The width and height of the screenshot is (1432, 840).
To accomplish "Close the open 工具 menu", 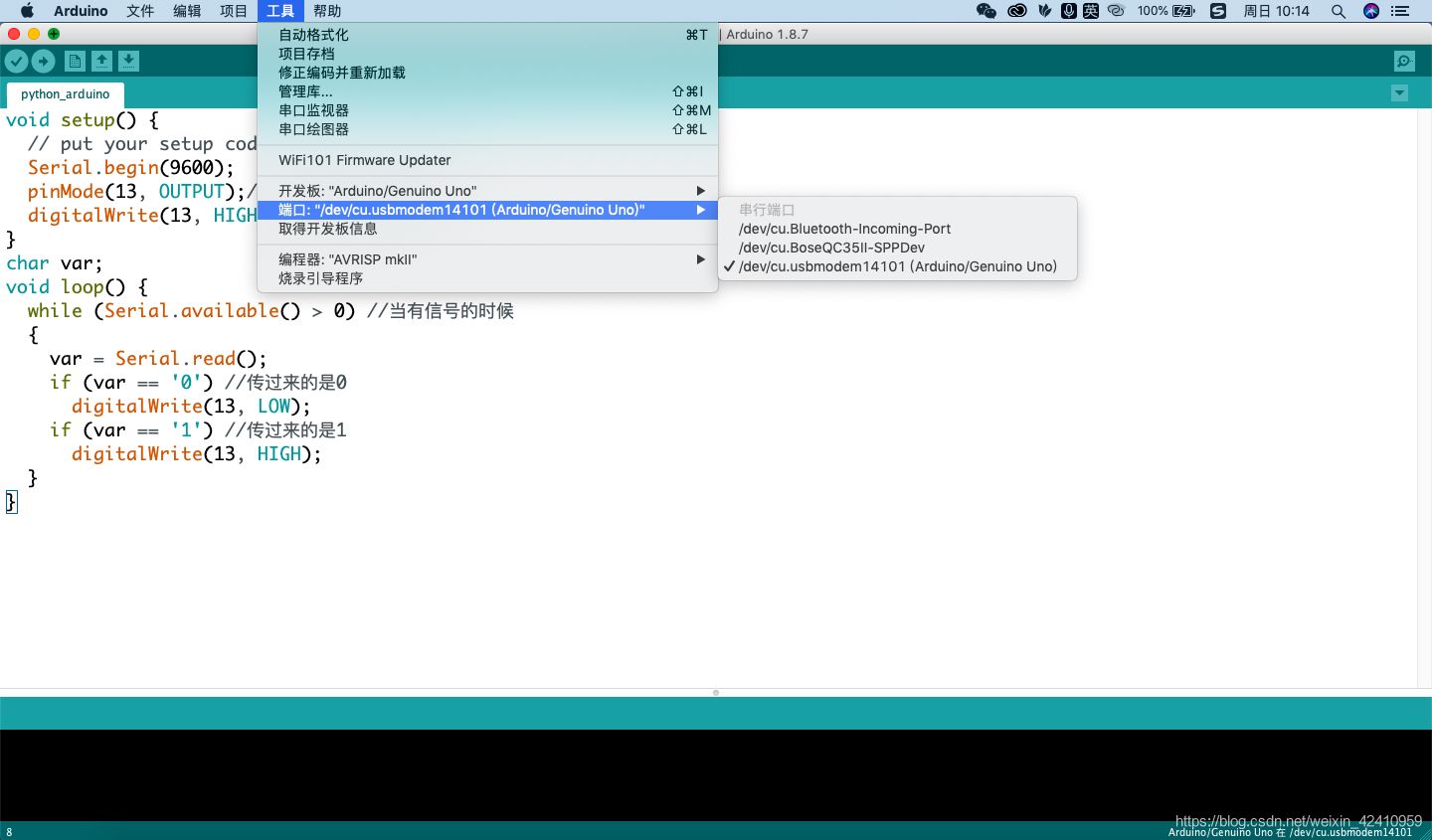I will 280,11.
